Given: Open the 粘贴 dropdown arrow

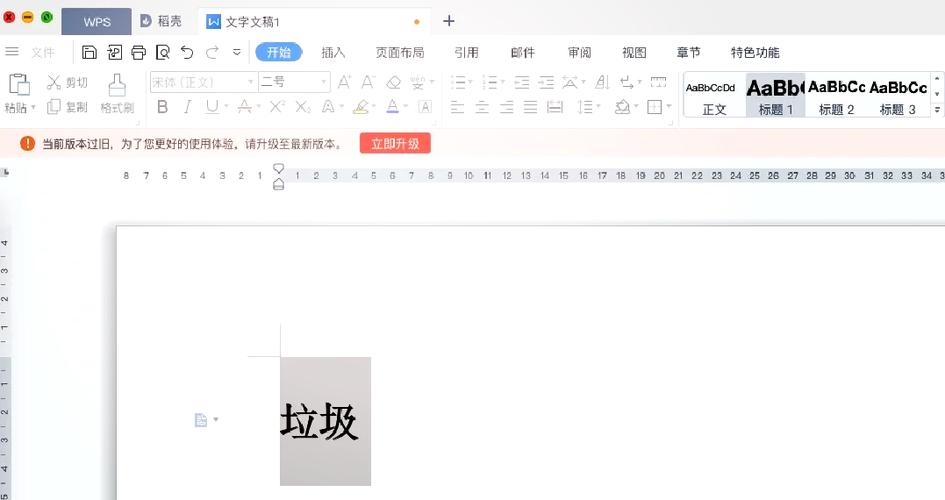Looking at the screenshot, I should tap(33, 108).
